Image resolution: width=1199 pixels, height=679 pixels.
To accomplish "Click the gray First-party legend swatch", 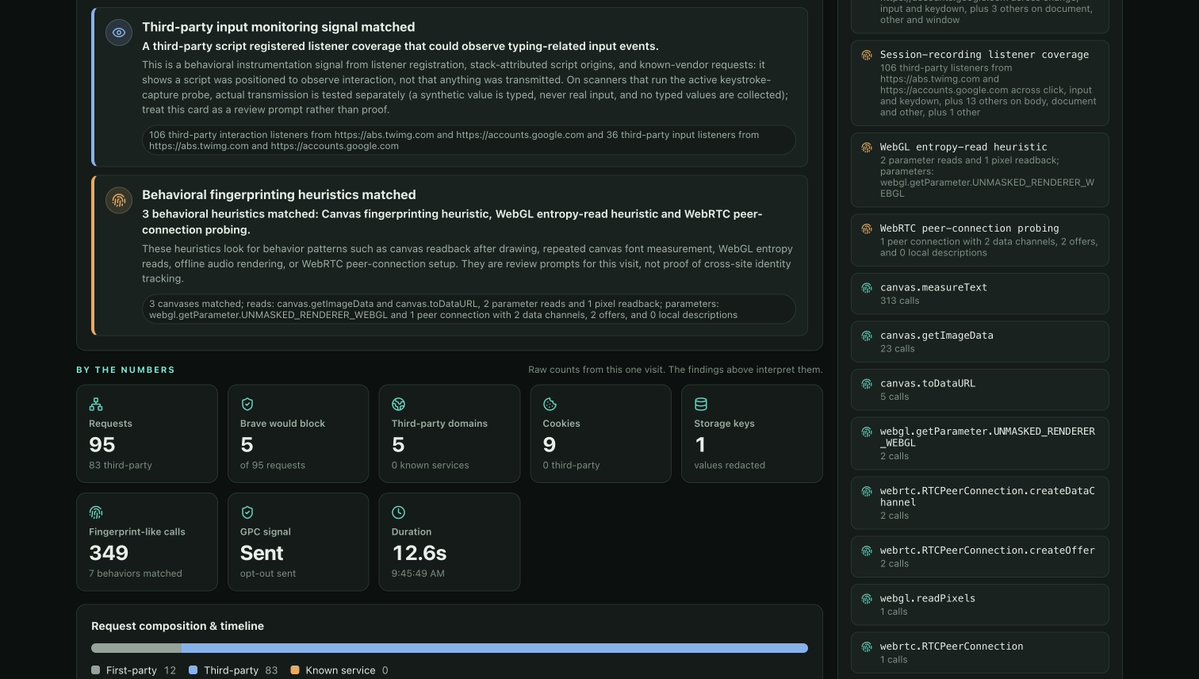I will (x=96, y=670).
